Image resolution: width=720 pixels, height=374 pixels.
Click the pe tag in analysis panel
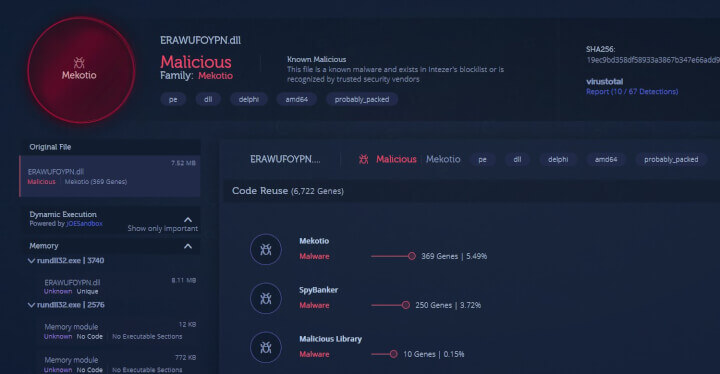click(482, 159)
